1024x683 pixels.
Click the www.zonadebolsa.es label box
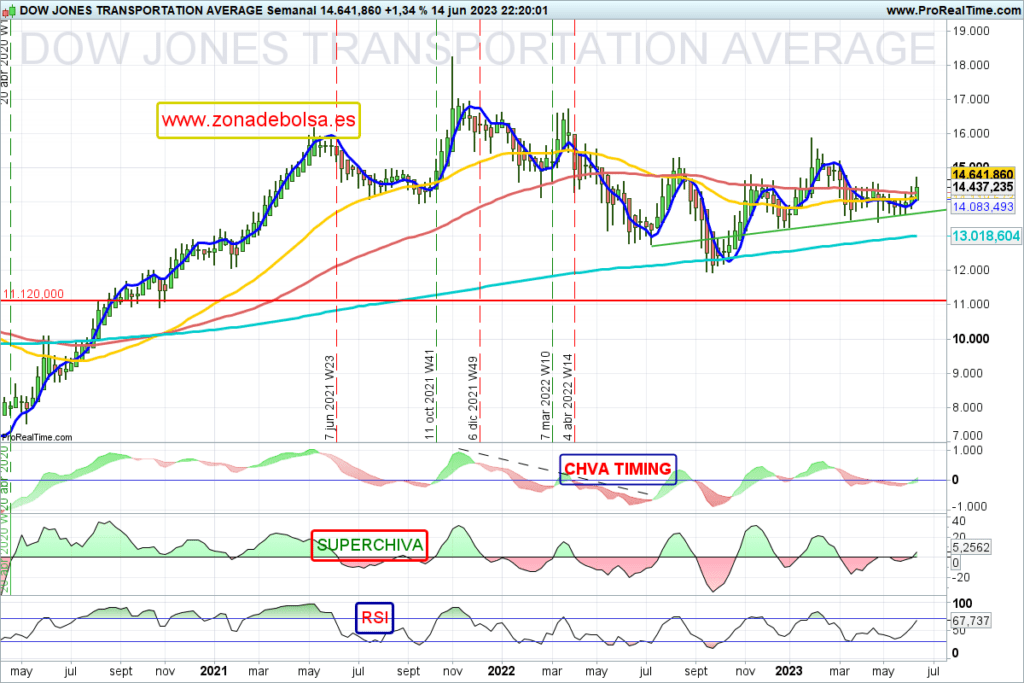pyautogui.click(x=259, y=120)
